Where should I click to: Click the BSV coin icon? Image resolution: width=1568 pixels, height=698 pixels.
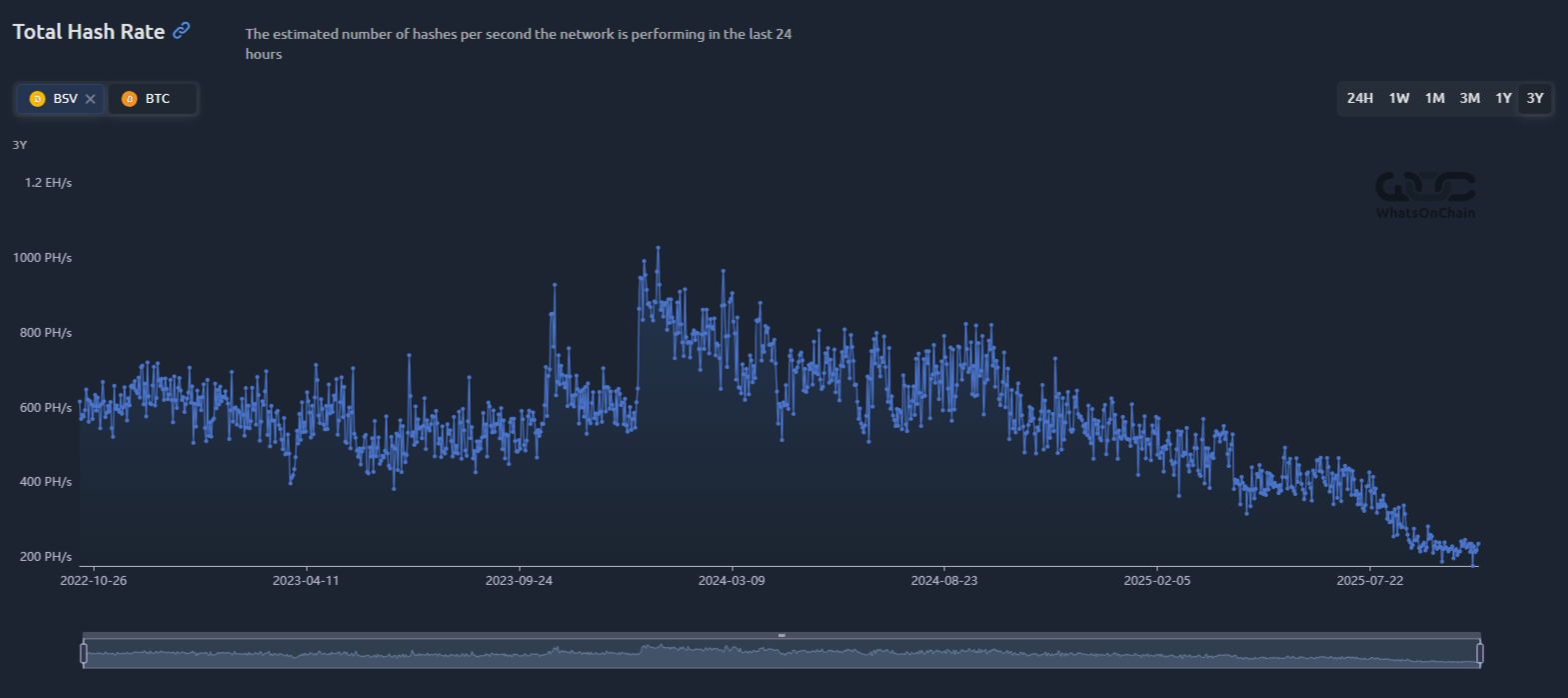(x=37, y=99)
